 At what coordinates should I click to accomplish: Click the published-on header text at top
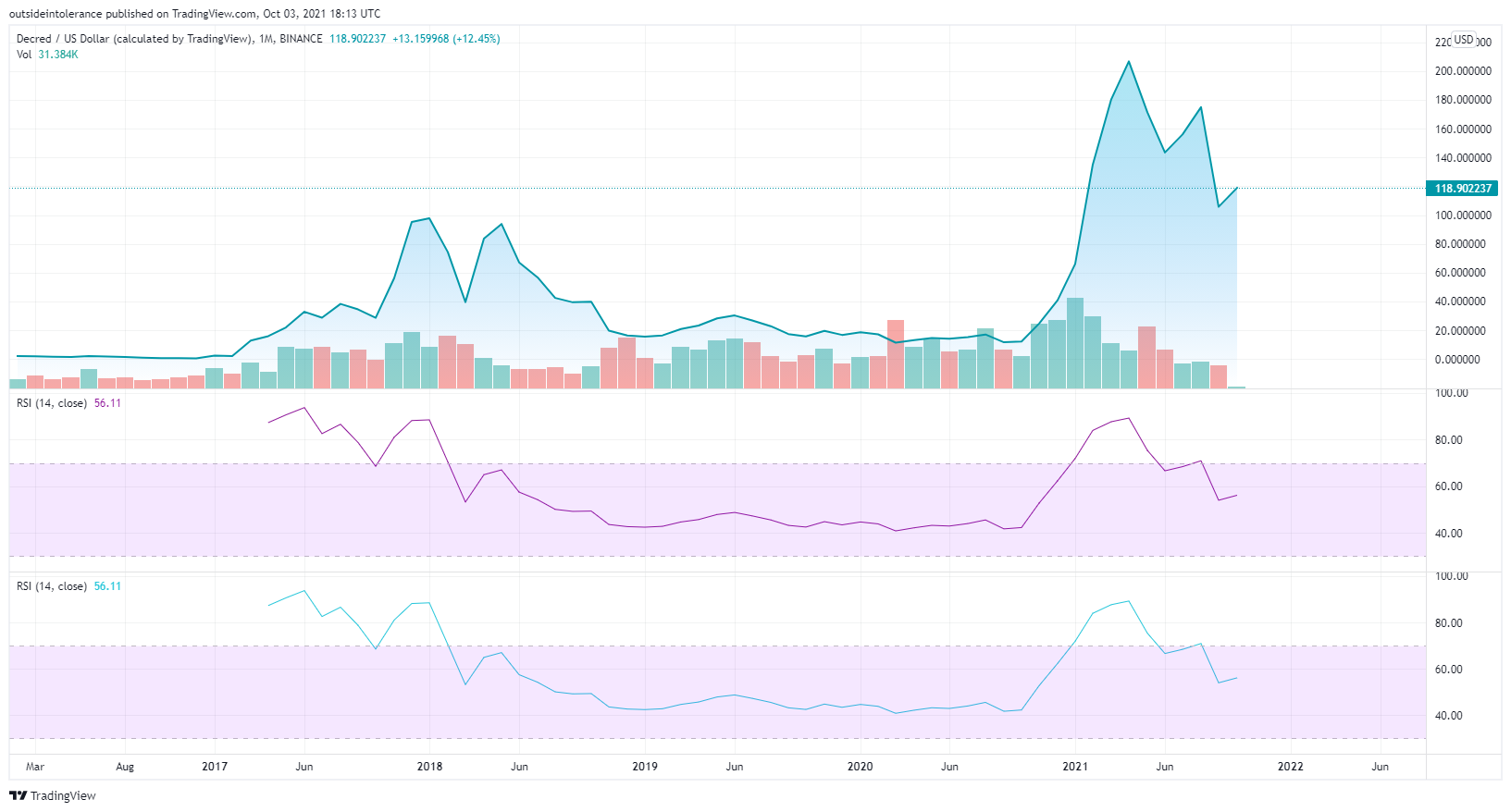click(194, 14)
